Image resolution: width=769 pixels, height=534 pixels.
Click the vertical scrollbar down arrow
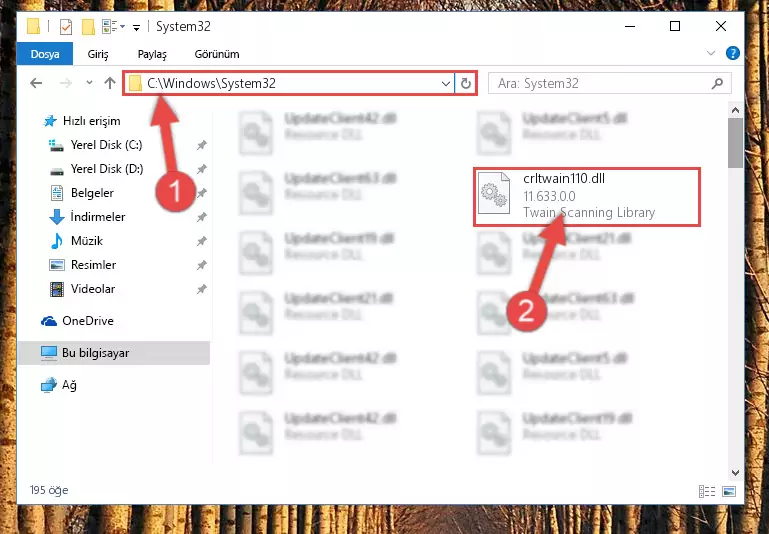coord(735,473)
